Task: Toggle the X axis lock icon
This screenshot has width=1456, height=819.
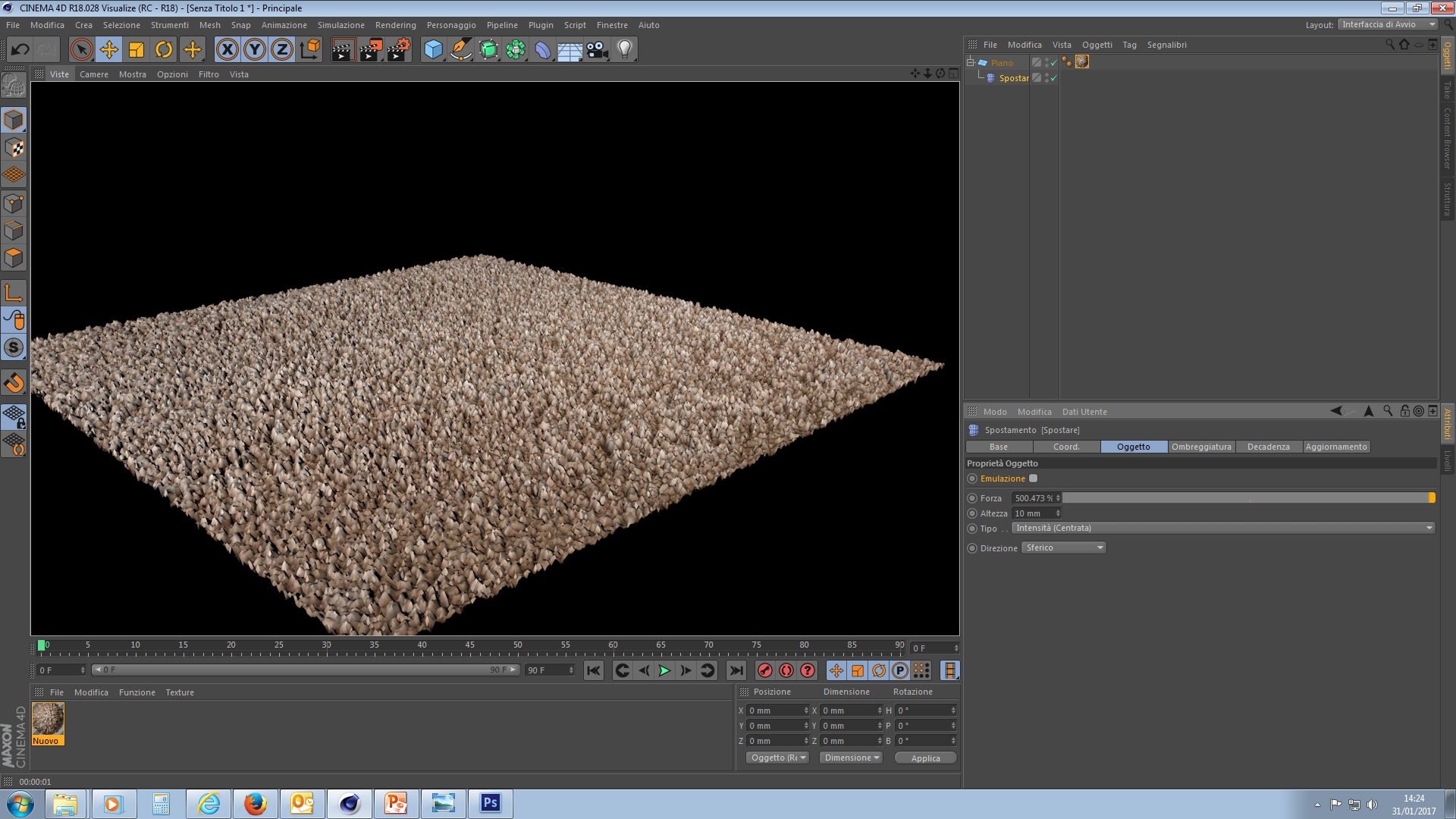Action: pos(227,50)
